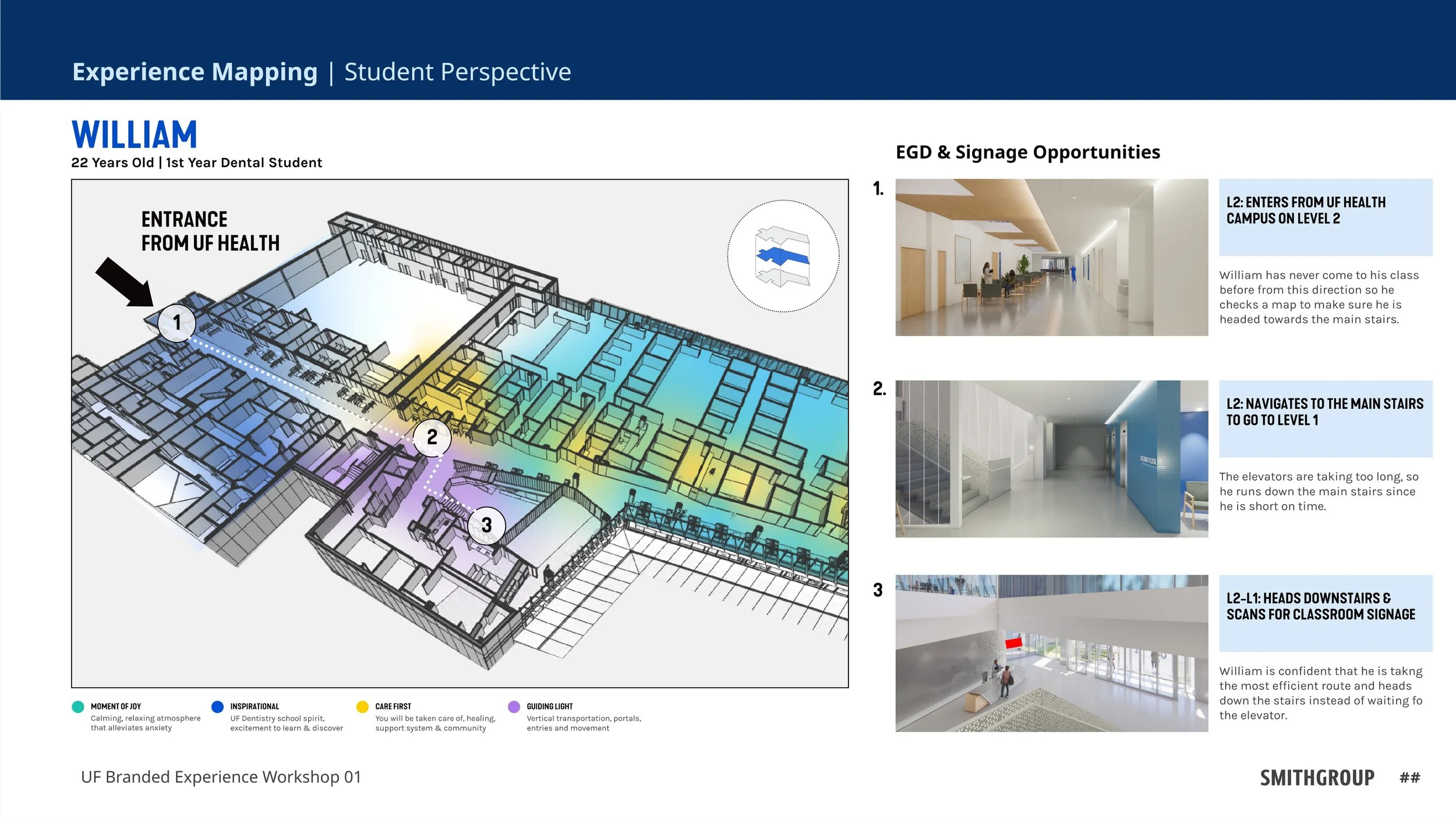Click the blue Inspirational legend dot

[217, 707]
